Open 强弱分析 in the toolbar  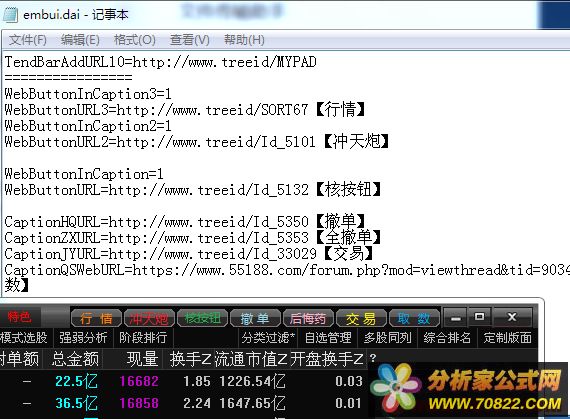click(83, 338)
